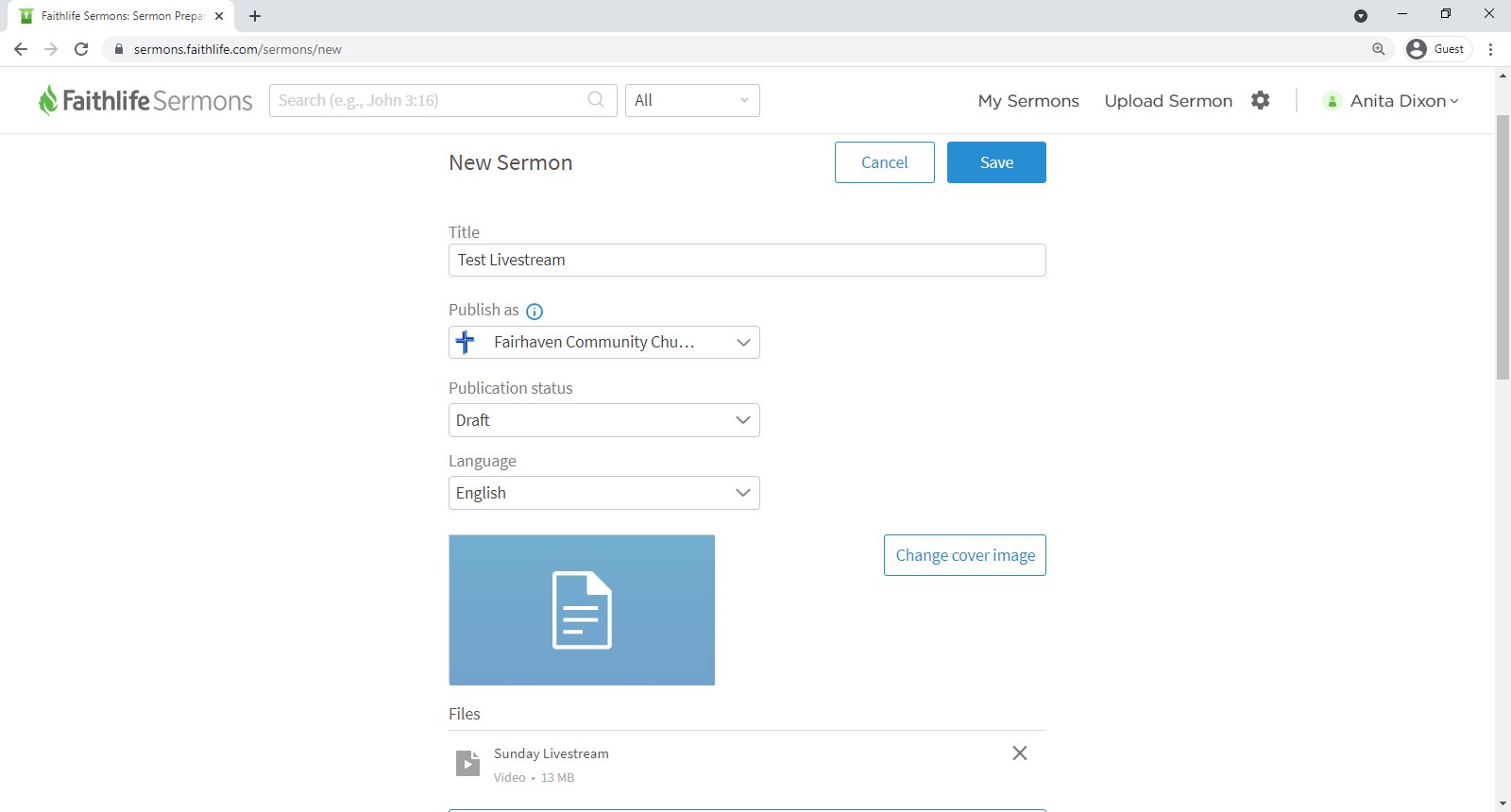This screenshot has height=812, width=1511.
Task: Click the Fairhaven church cross icon
Action: coord(465,342)
